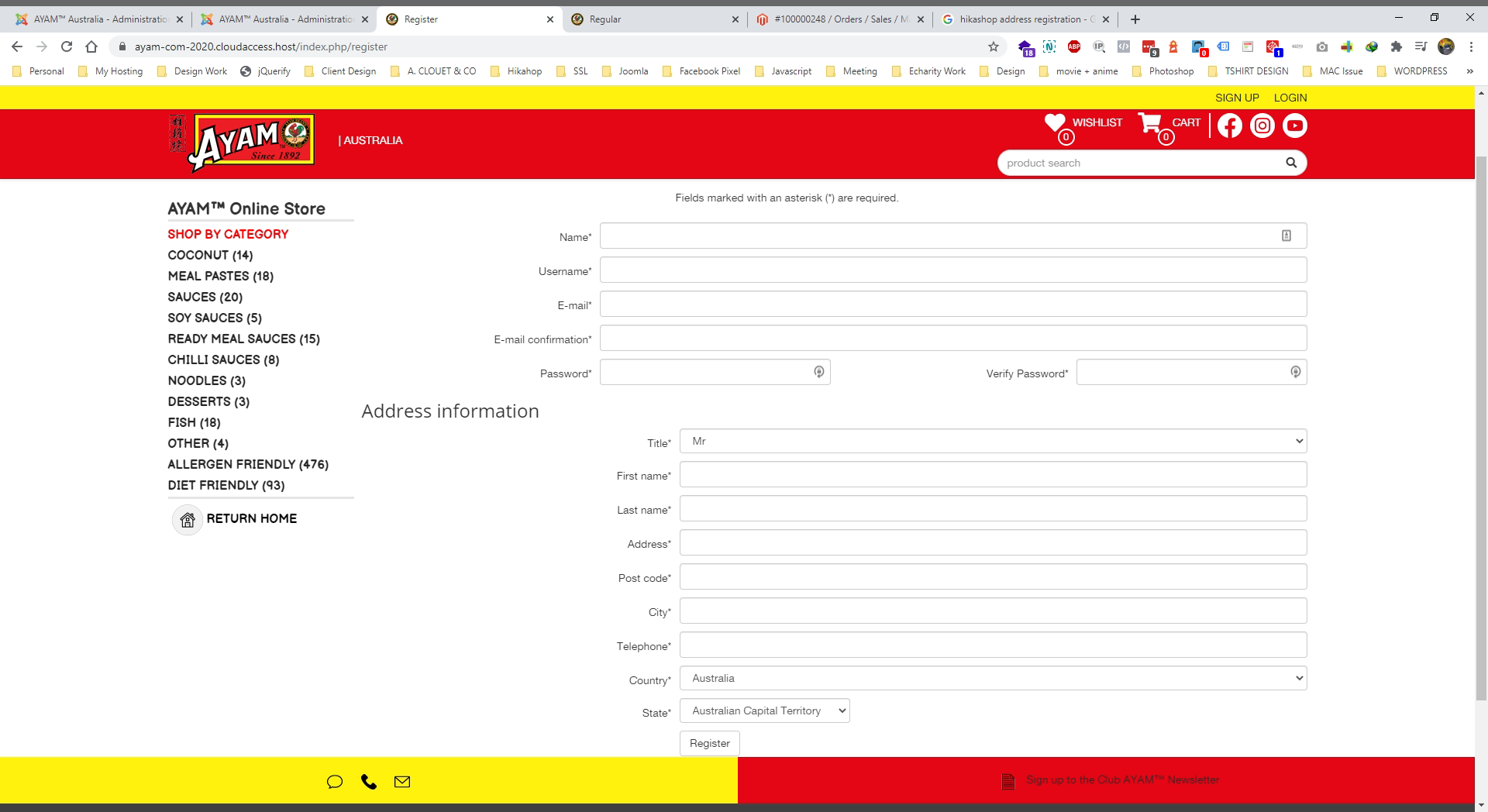
Task: Open the browser home page
Action: click(91, 46)
